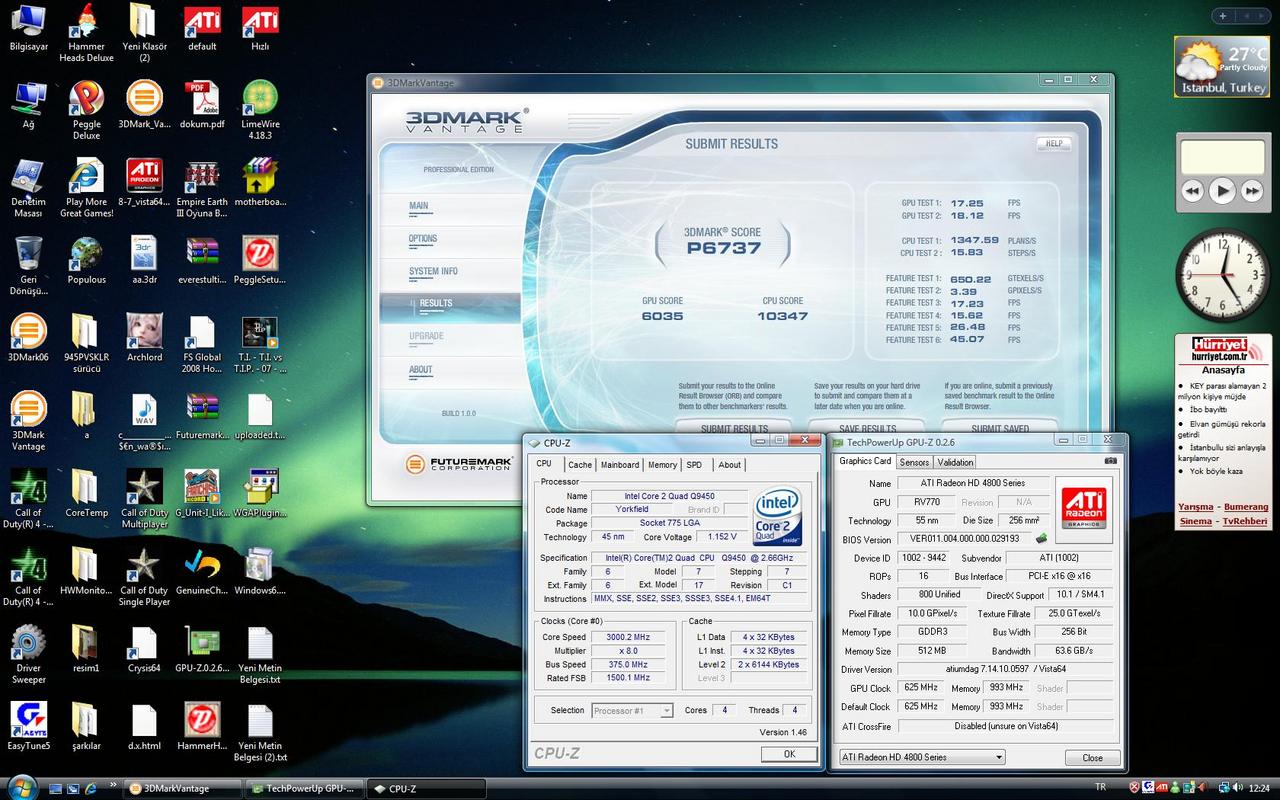Open the Sinema link in Hürriyet gadget
Screen dimensions: 1280x800
(x=1194, y=521)
